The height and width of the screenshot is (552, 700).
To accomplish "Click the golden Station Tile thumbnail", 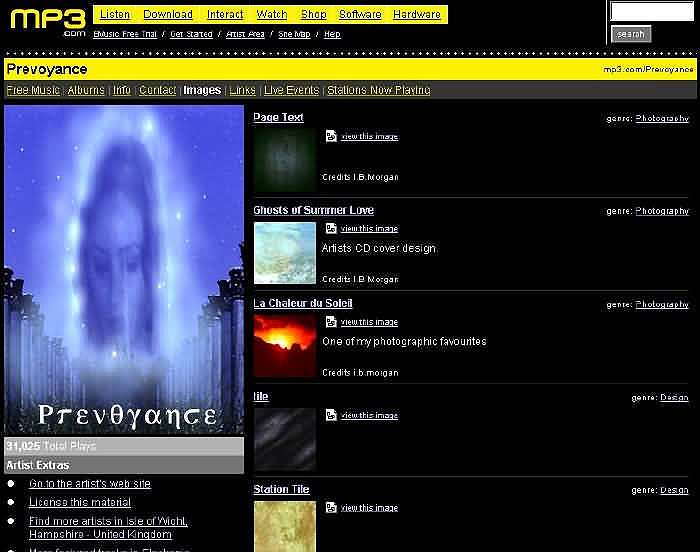I will coord(285,526).
